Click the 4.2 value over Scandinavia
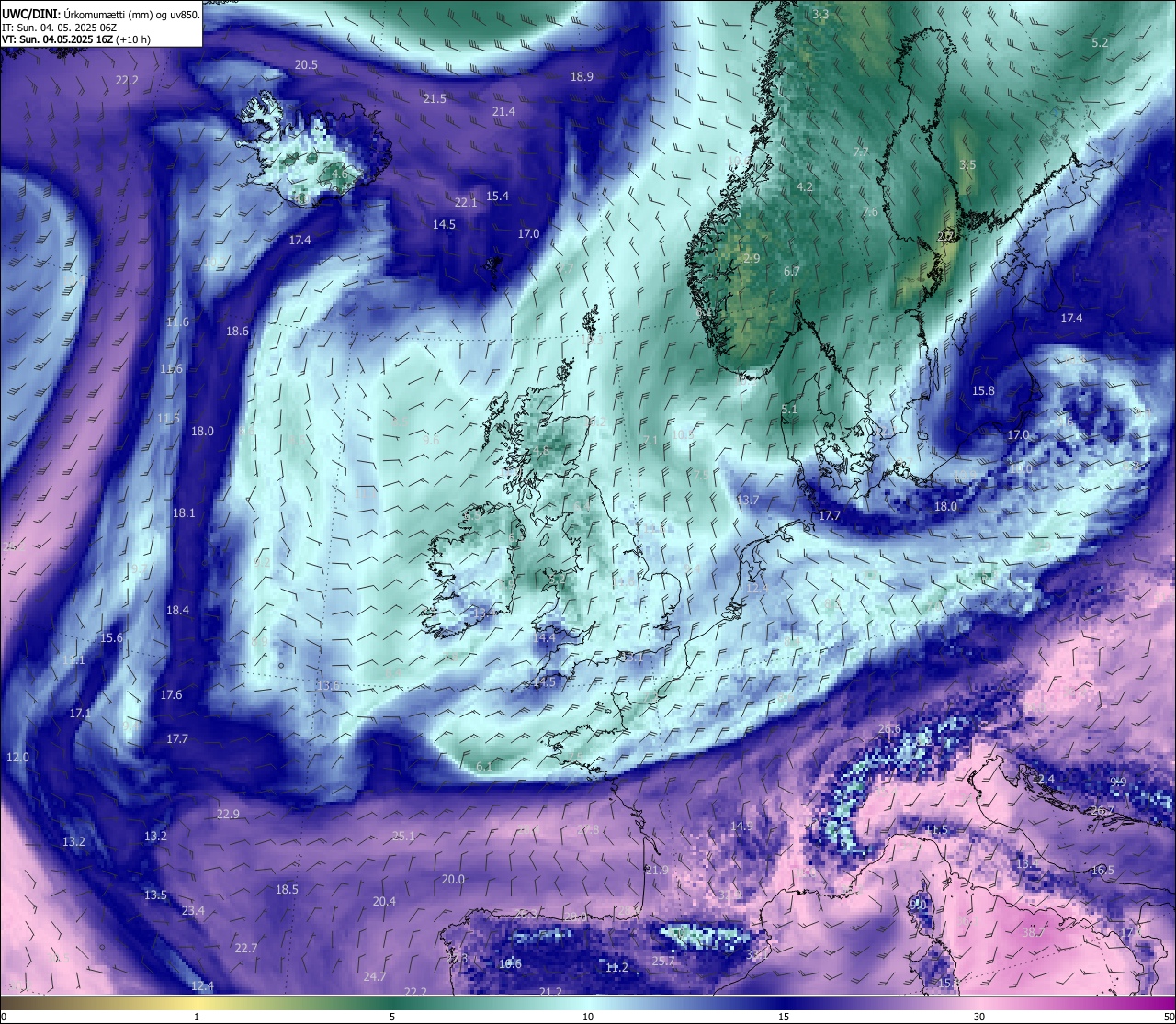The height and width of the screenshot is (1024, 1176). pos(805,186)
